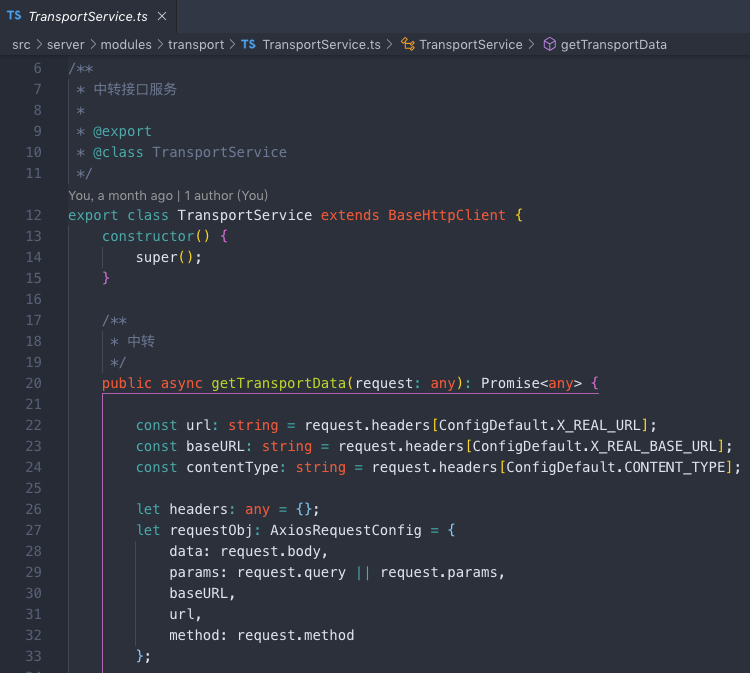Open 'transport' breadcrumb segment
The image size is (750, 673).
tap(196, 44)
